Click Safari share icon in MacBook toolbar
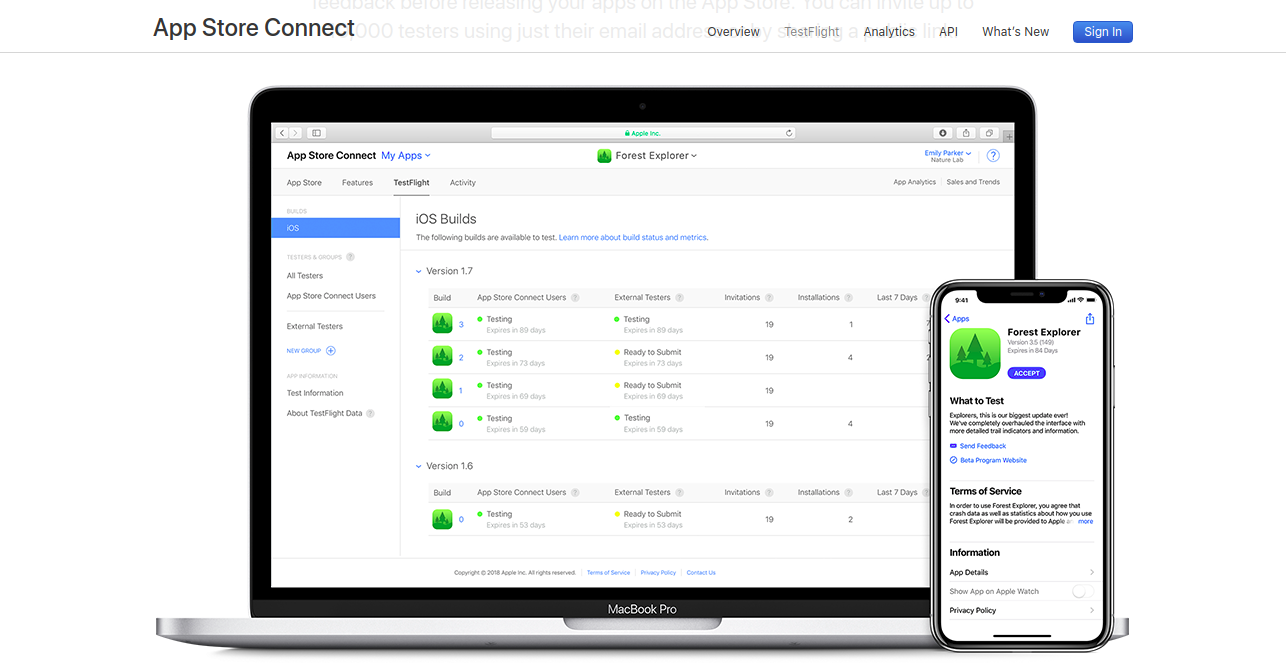 click(966, 132)
